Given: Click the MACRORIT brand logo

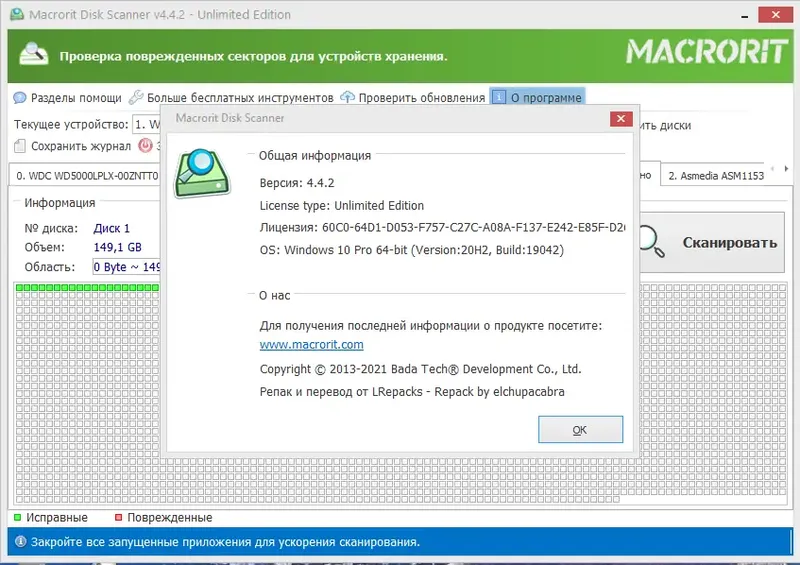Looking at the screenshot, I should 707,52.
